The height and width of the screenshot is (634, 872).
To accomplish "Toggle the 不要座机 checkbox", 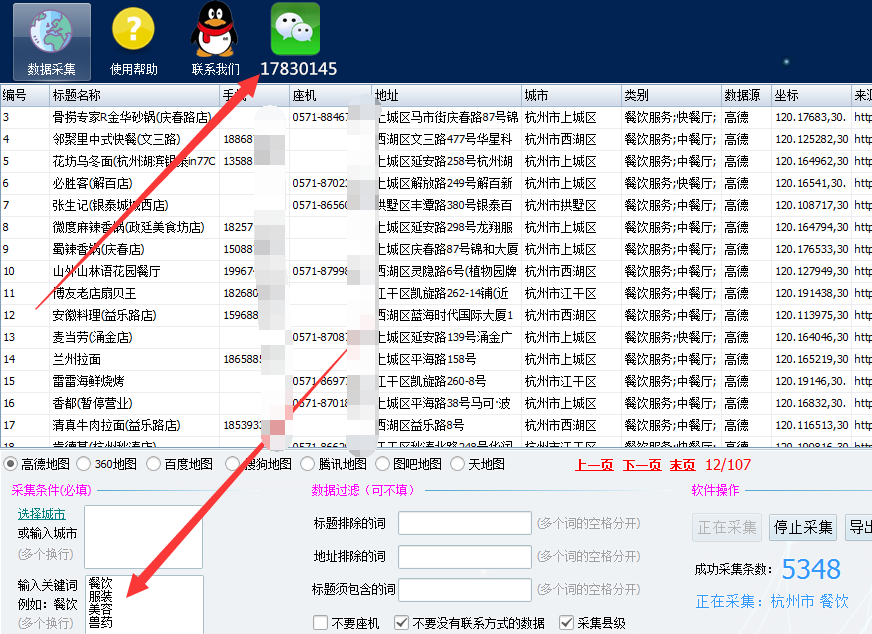I will 320,623.
